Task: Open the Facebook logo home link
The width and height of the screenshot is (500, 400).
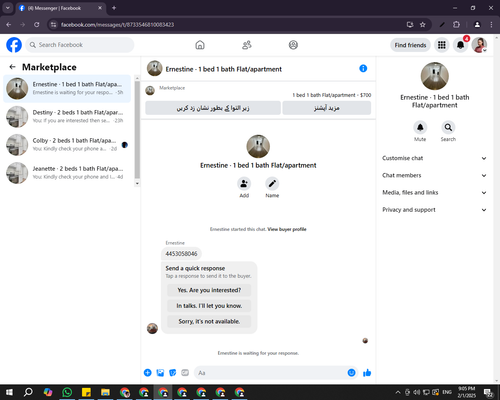Action: click(14, 45)
